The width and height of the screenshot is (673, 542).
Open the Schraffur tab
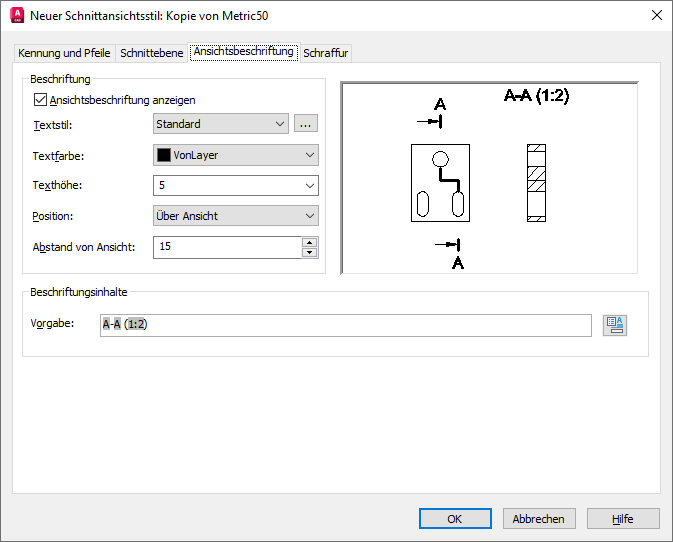(x=326, y=53)
